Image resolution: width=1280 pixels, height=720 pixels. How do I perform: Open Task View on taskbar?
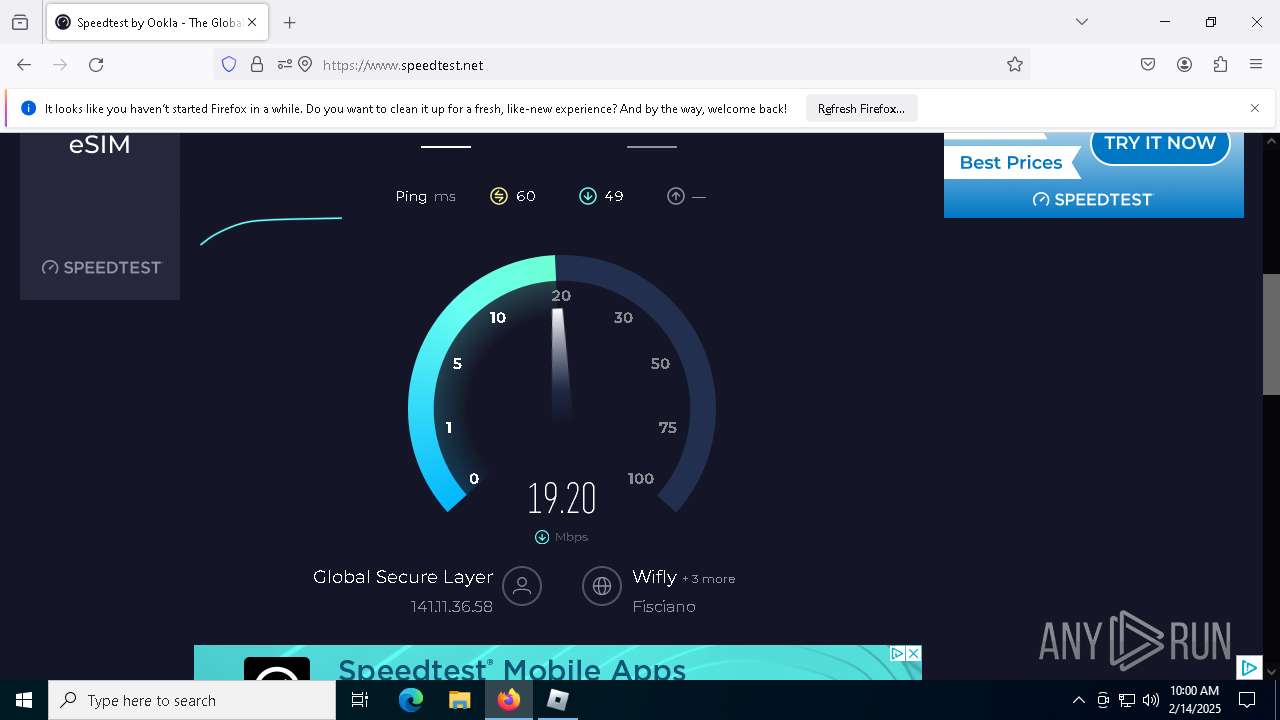tap(360, 700)
